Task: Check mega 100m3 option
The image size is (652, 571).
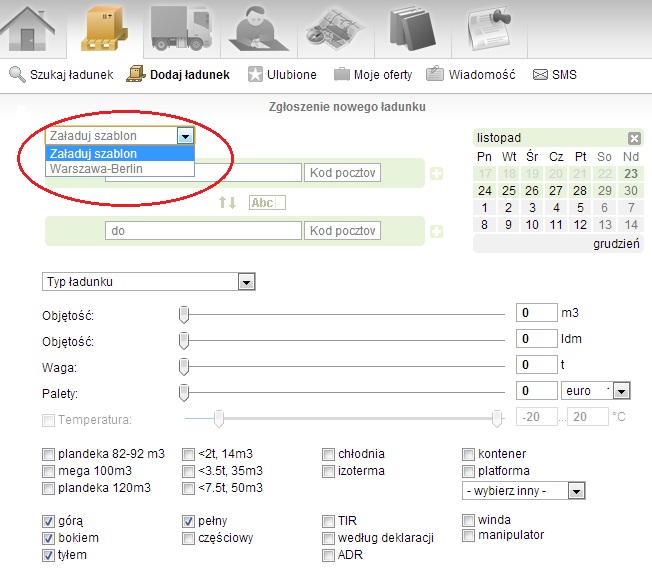Action: [x=48, y=471]
